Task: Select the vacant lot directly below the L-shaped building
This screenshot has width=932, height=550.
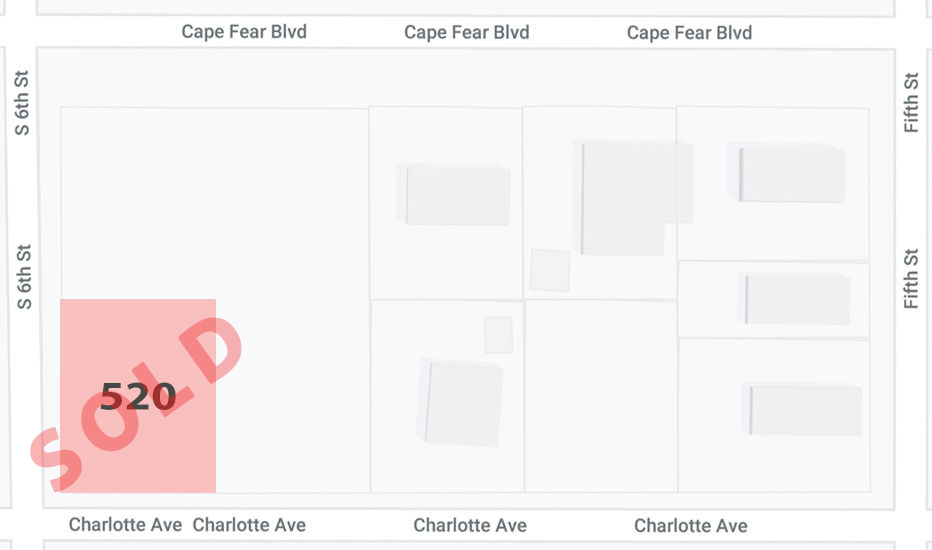Action: (x=601, y=396)
